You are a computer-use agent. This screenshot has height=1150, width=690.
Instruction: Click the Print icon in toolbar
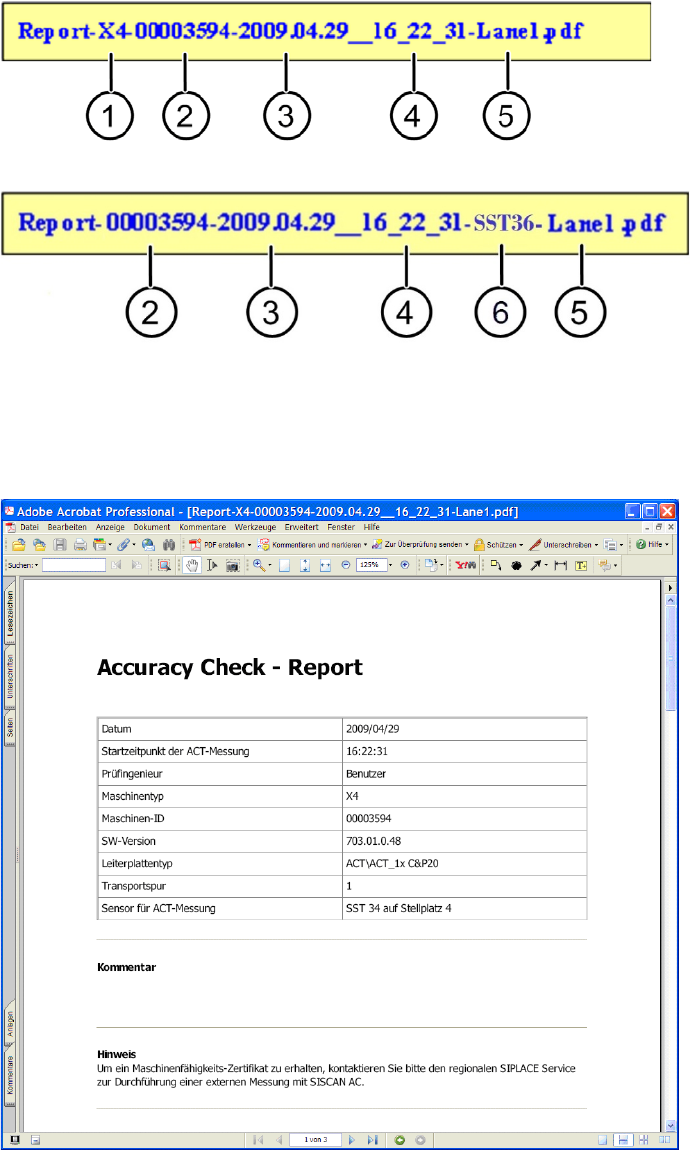pos(81,545)
